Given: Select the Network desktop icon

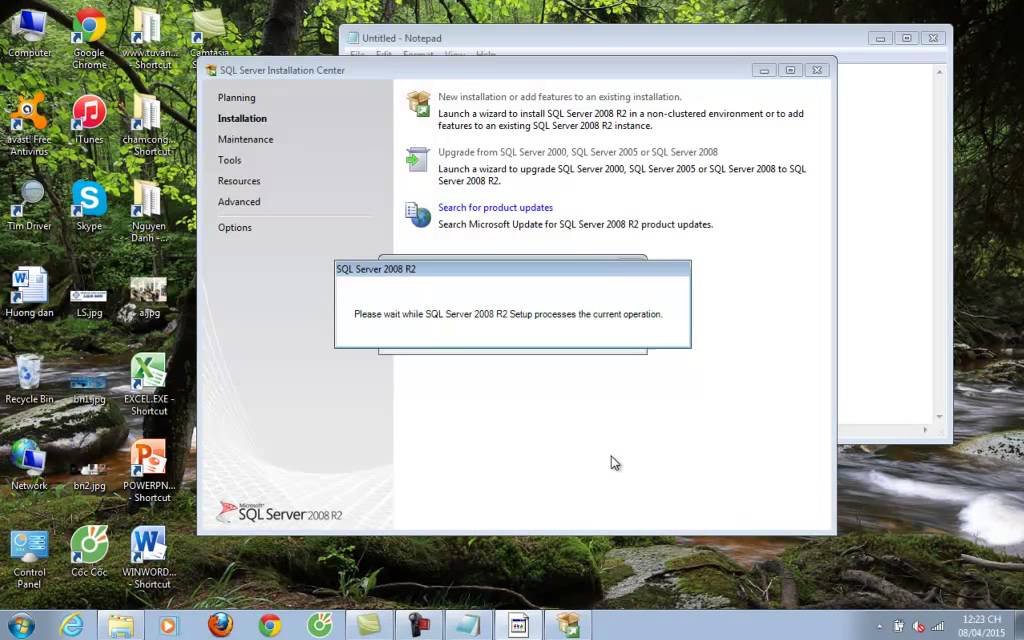Looking at the screenshot, I should click(x=29, y=465).
